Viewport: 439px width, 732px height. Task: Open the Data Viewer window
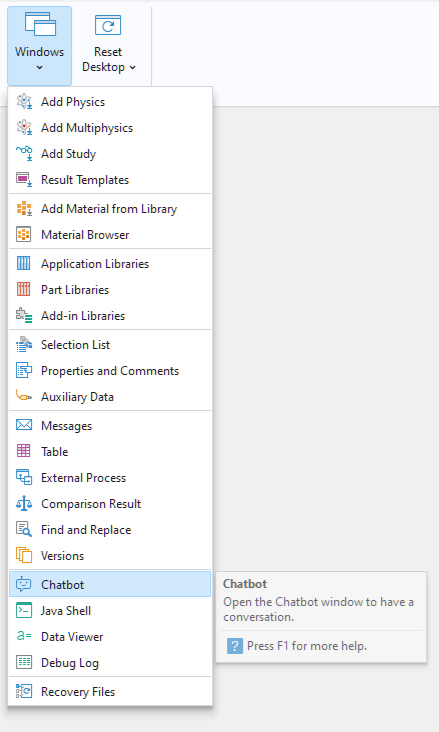coord(110,637)
